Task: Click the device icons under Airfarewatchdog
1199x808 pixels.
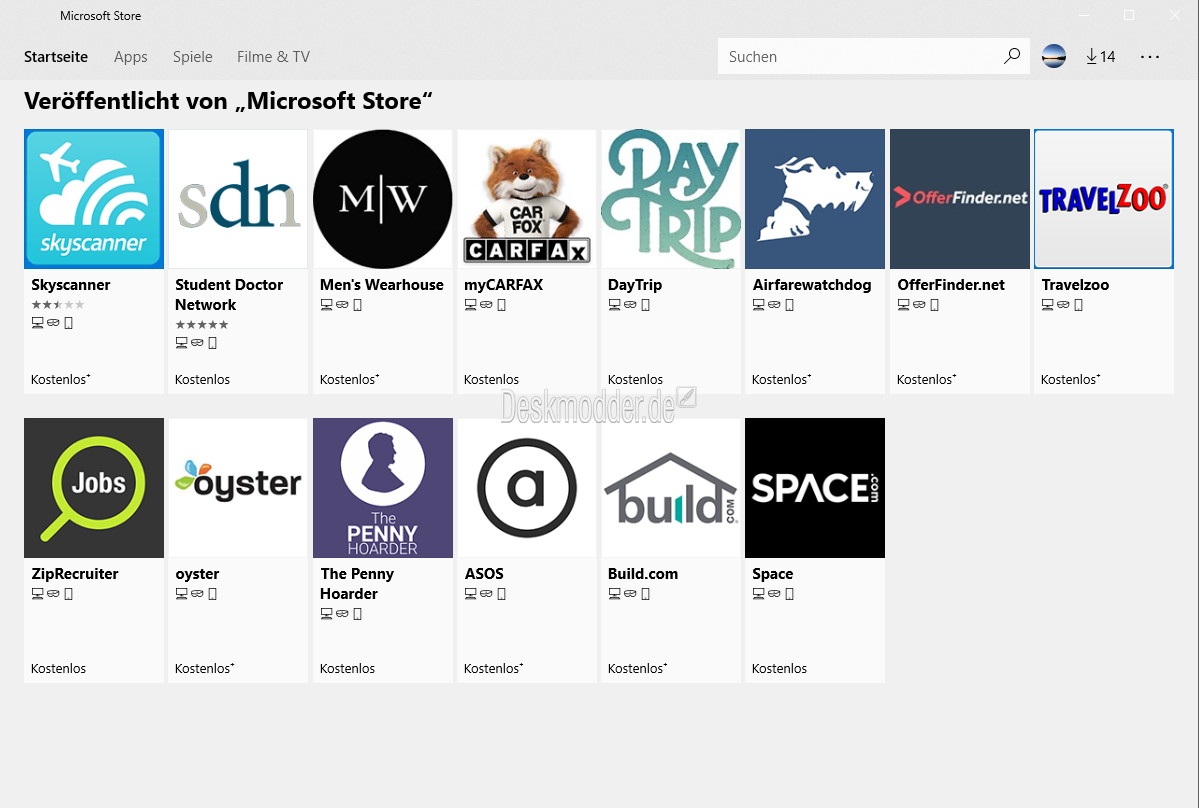Action: [774, 304]
